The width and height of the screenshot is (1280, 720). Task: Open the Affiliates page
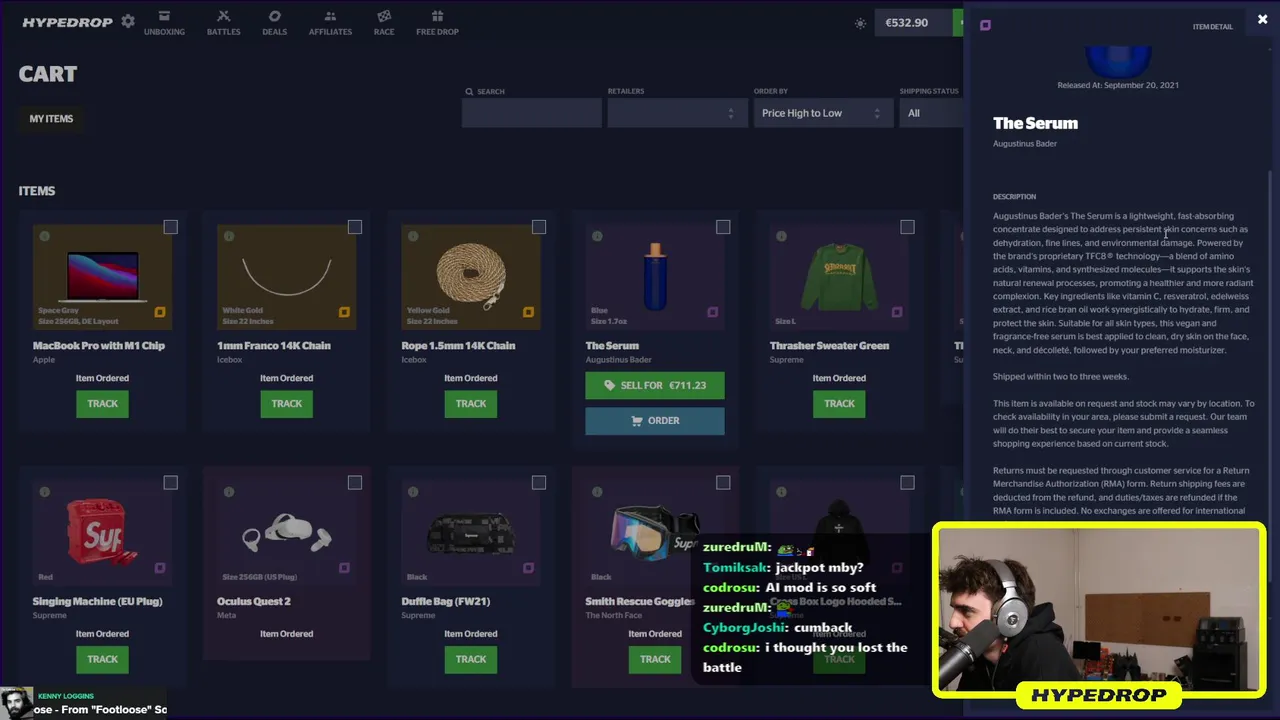pyautogui.click(x=330, y=23)
